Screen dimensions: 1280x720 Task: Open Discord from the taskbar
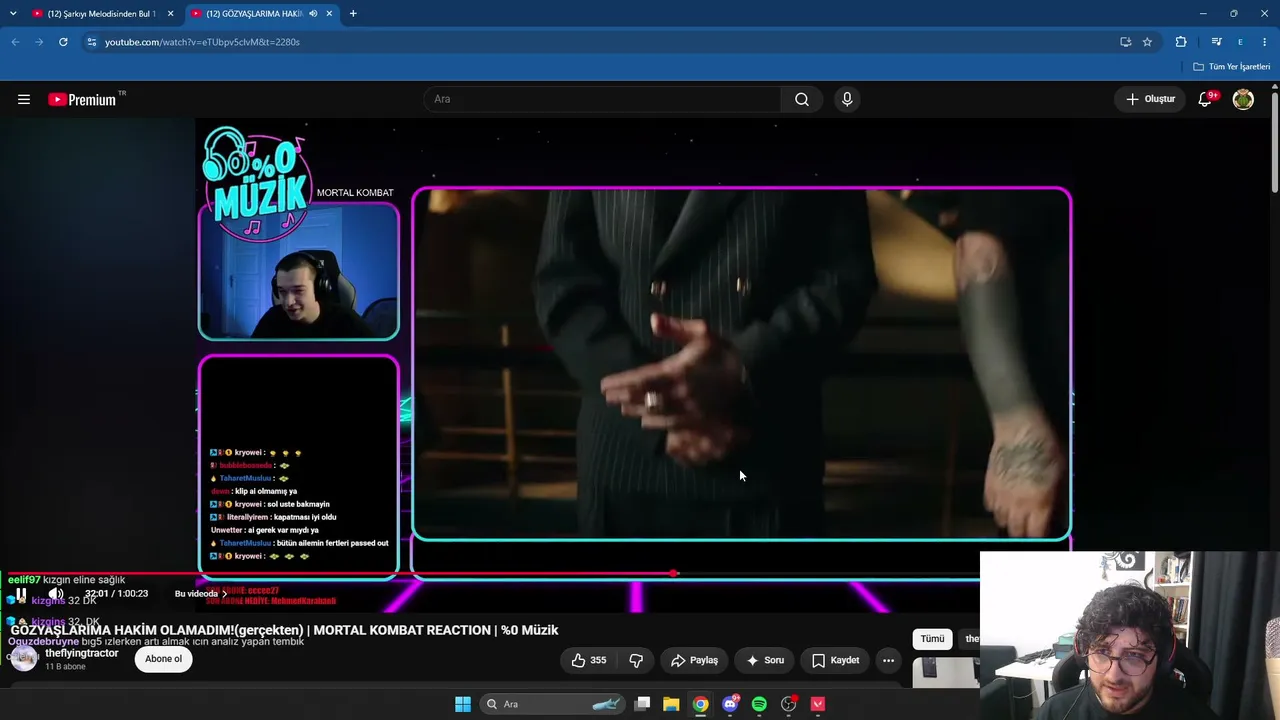tap(731, 704)
